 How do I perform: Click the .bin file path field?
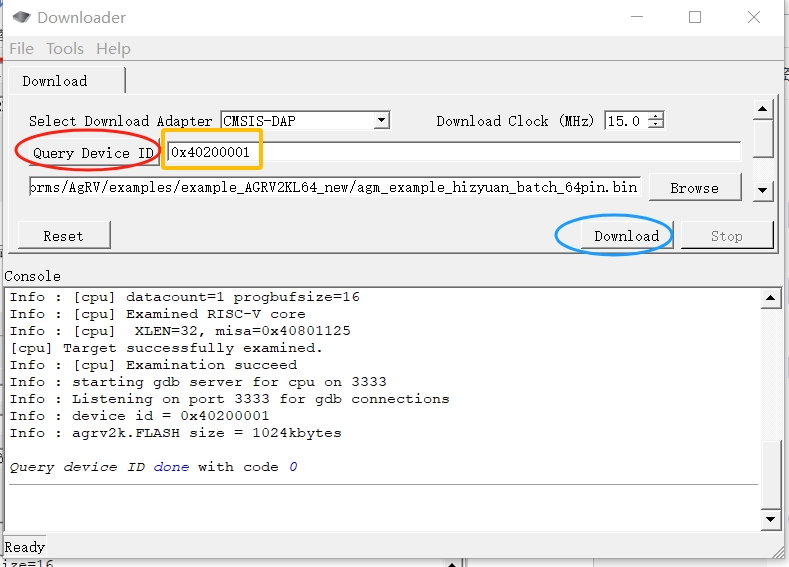(335, 187)
